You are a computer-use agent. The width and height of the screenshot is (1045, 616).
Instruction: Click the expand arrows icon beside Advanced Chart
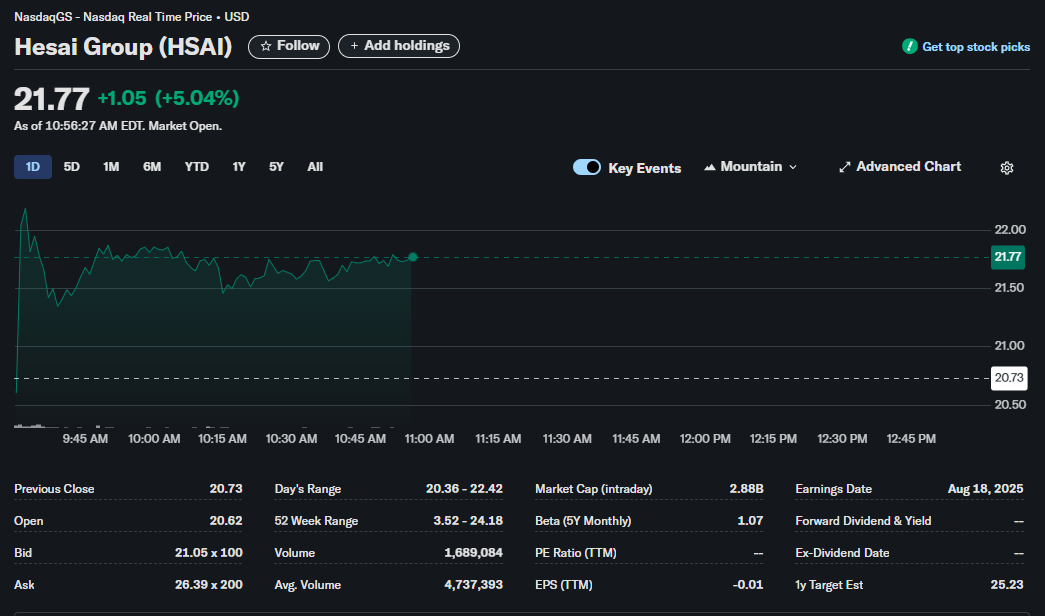click(x=844, y=167)
